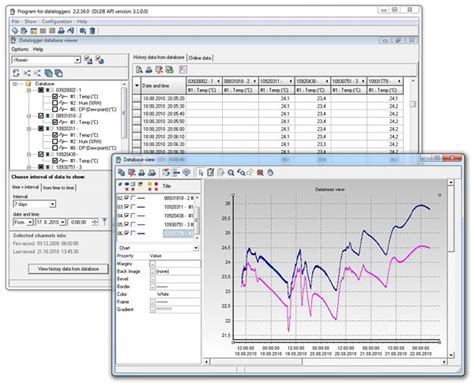Image resolution: width=474 pixels, height=386 pixels.
Task: Click the magenta line swatch of series 04
Action: point(141,216)
